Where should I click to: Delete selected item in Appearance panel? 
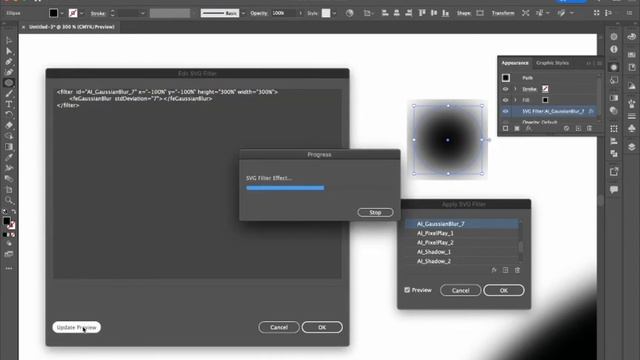[x=589, y=128]
